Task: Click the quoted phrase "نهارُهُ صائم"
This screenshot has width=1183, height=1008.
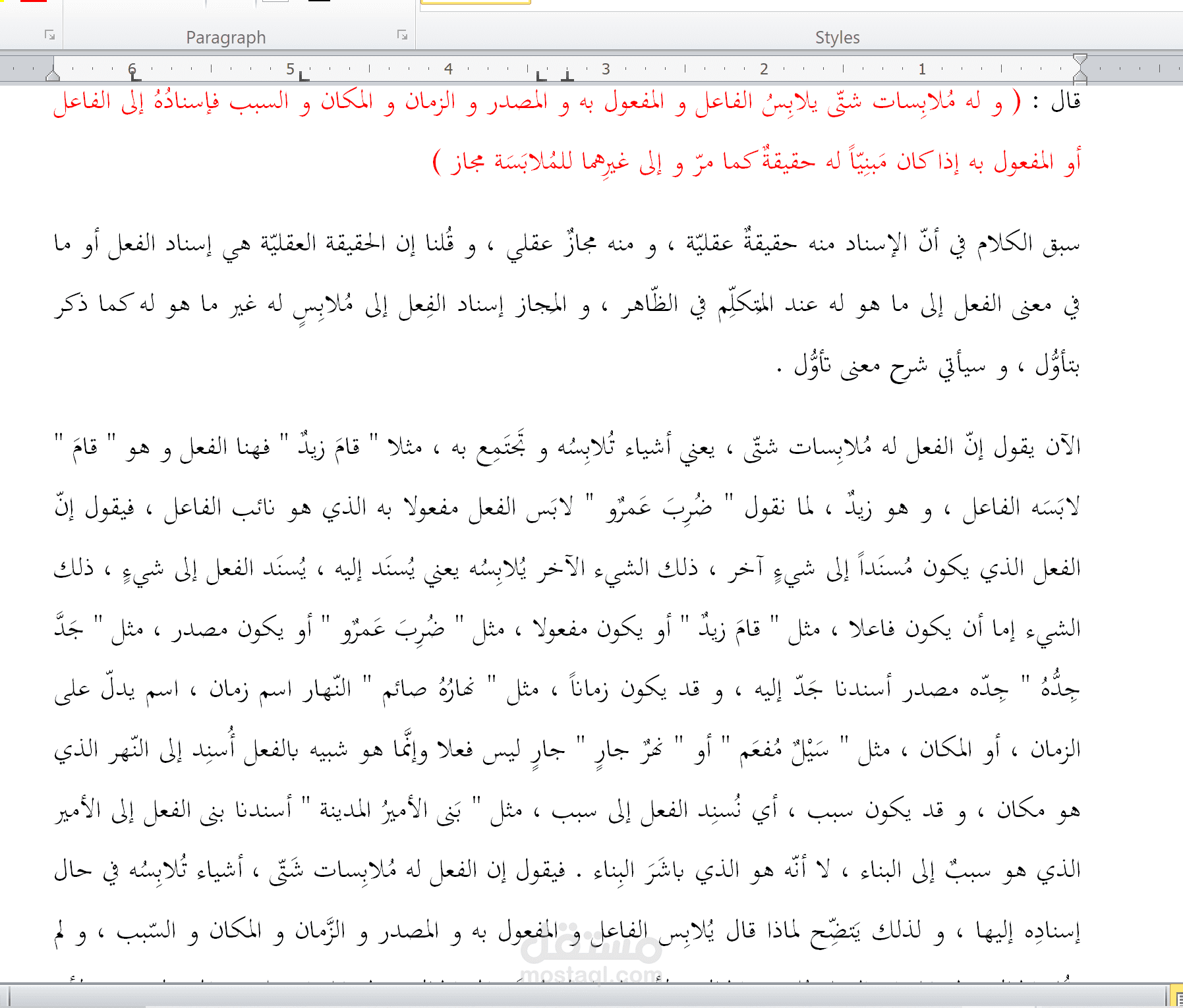Action: [x=428, y=689]
